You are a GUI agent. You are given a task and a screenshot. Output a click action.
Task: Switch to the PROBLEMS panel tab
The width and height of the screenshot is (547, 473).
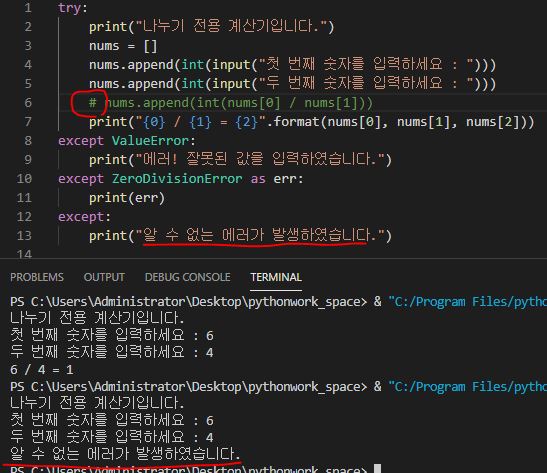pyautogui.click(x=37, y=277)
